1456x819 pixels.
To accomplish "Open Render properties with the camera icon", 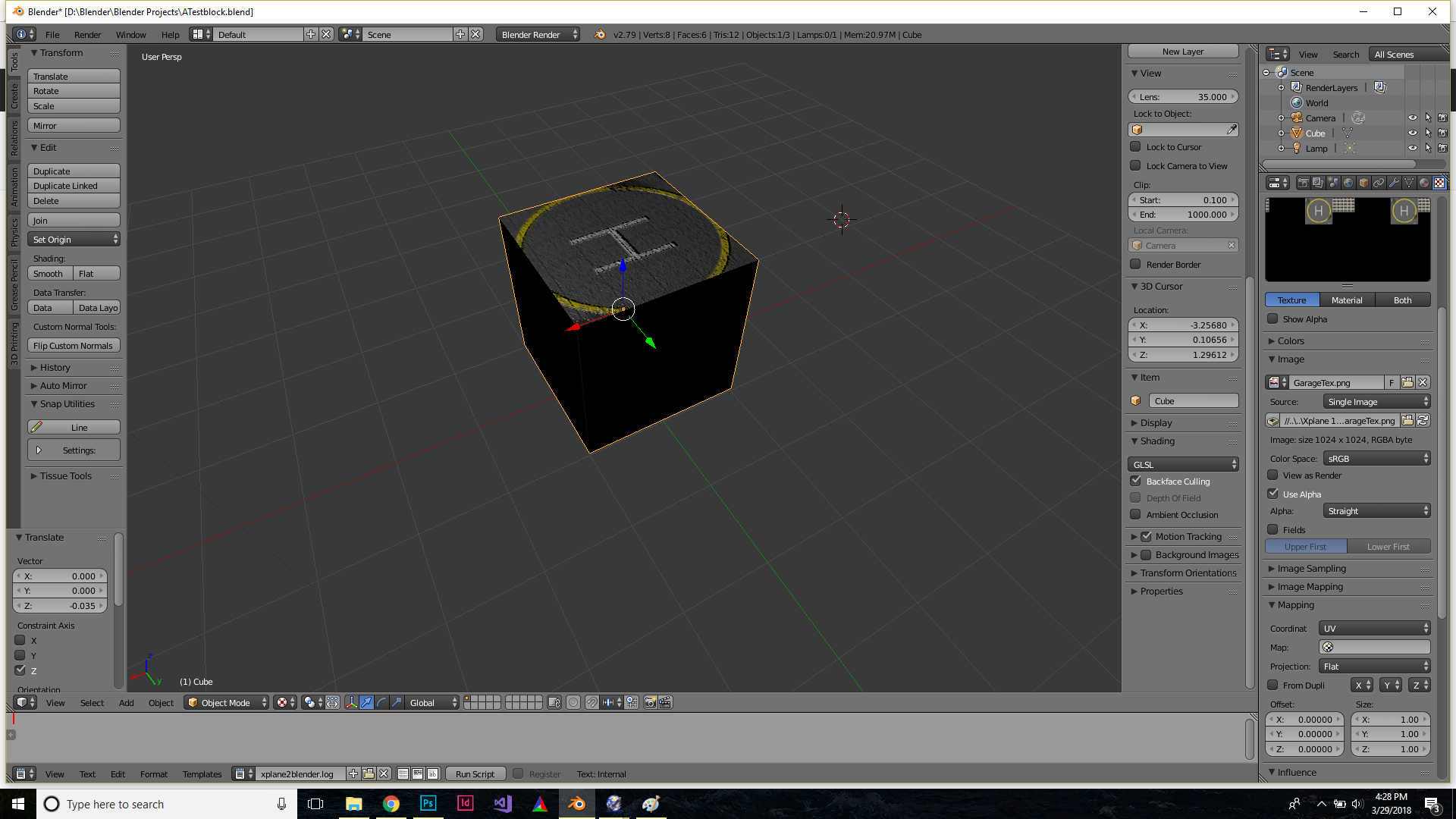I will point(1304,183).
